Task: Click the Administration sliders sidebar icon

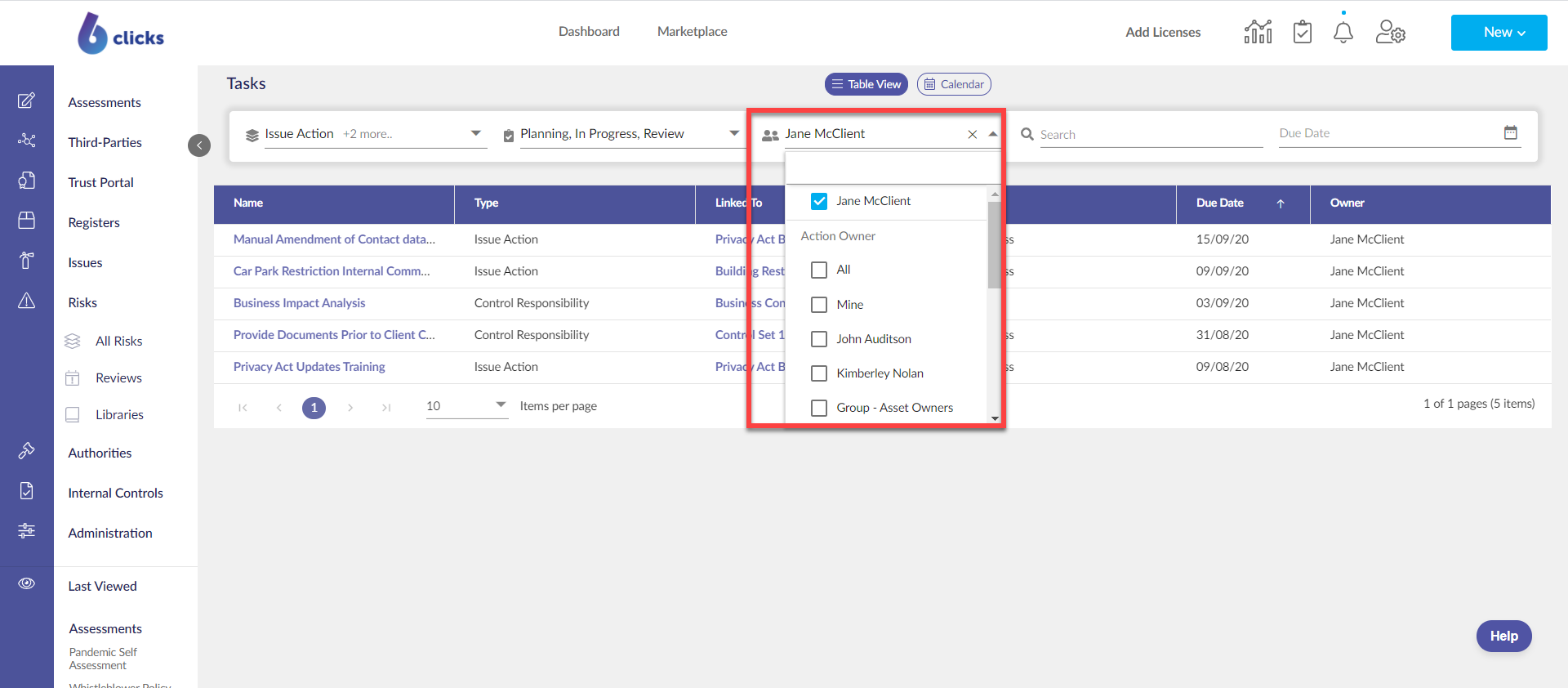Action: coord(27,530)
